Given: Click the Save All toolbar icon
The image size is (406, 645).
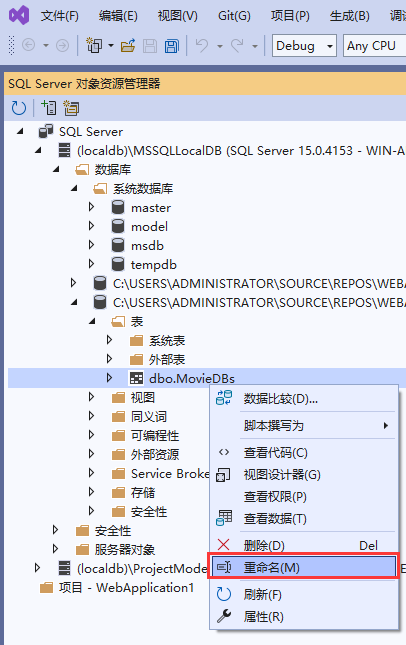Looking at the screenshot, I should pos(172,46).
